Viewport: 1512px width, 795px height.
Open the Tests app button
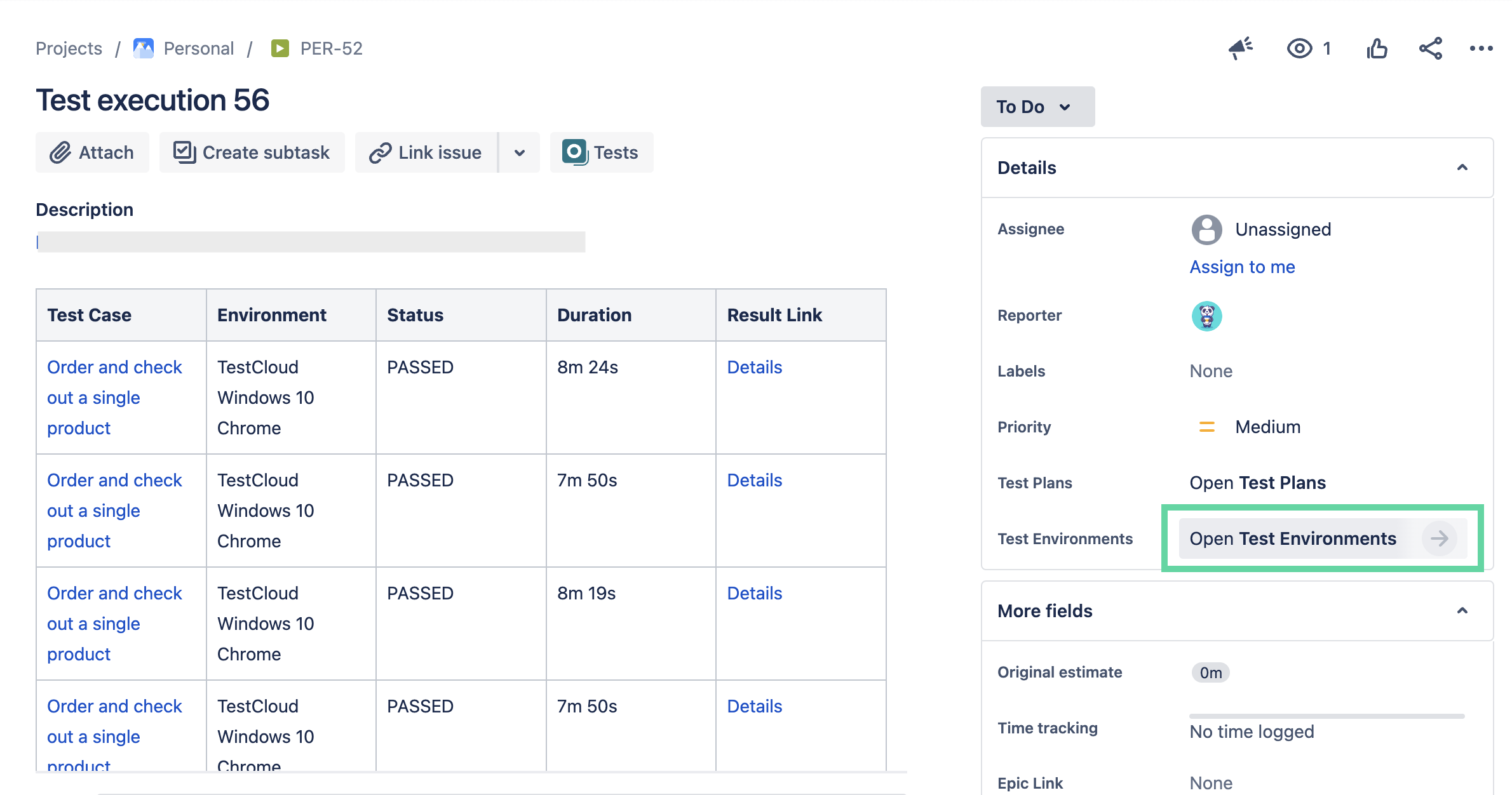coord(601,152)
